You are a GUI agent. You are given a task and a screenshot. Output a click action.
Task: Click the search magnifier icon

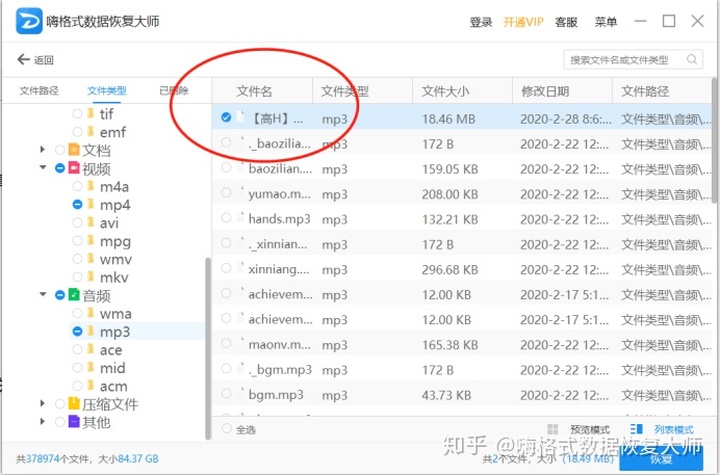(x=692, y=59)
